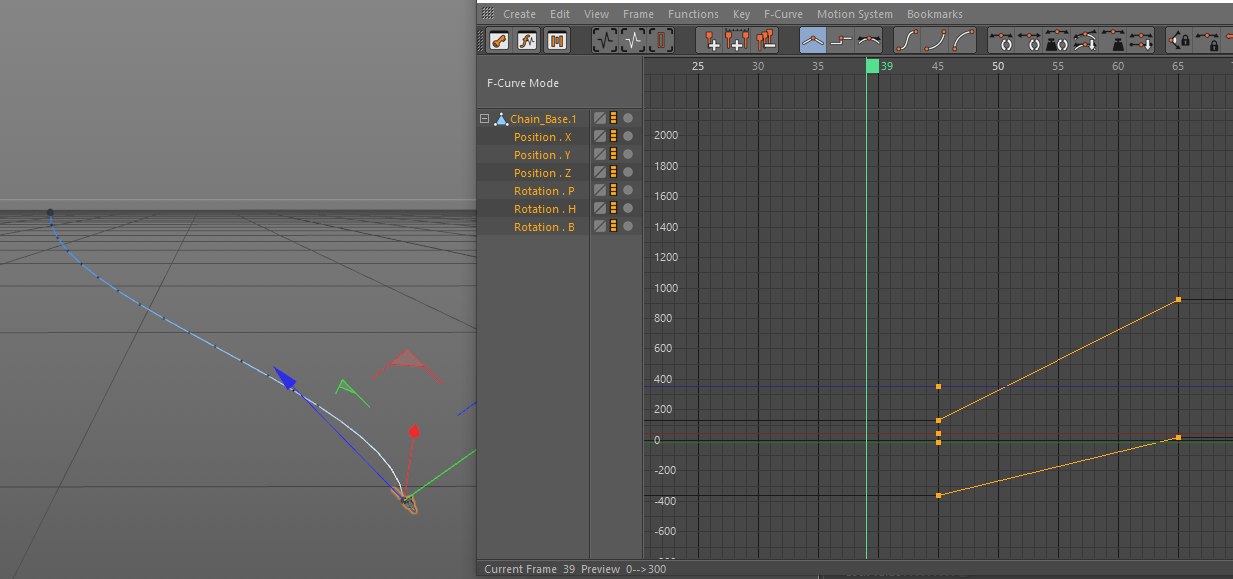Select the highest keyframe at frame 45

tap(938, 386)
